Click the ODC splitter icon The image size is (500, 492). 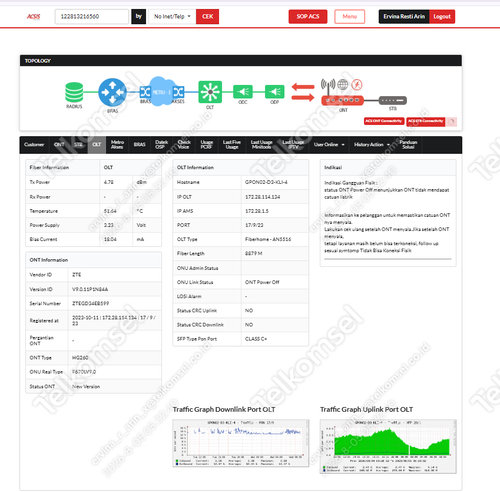(243, 92)
